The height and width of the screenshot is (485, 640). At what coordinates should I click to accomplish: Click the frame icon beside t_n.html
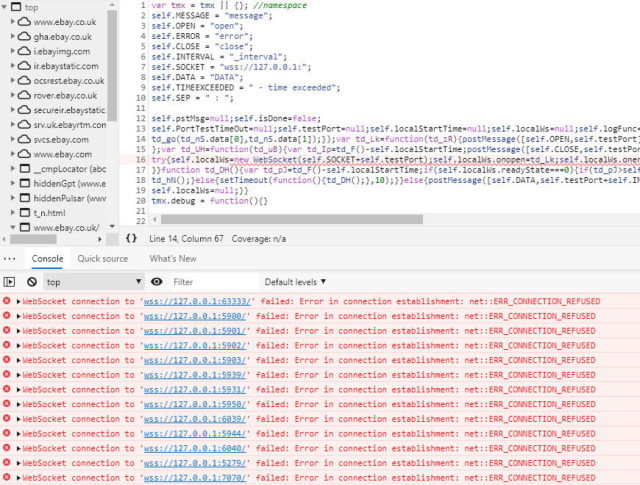click(x=25, y=213)
